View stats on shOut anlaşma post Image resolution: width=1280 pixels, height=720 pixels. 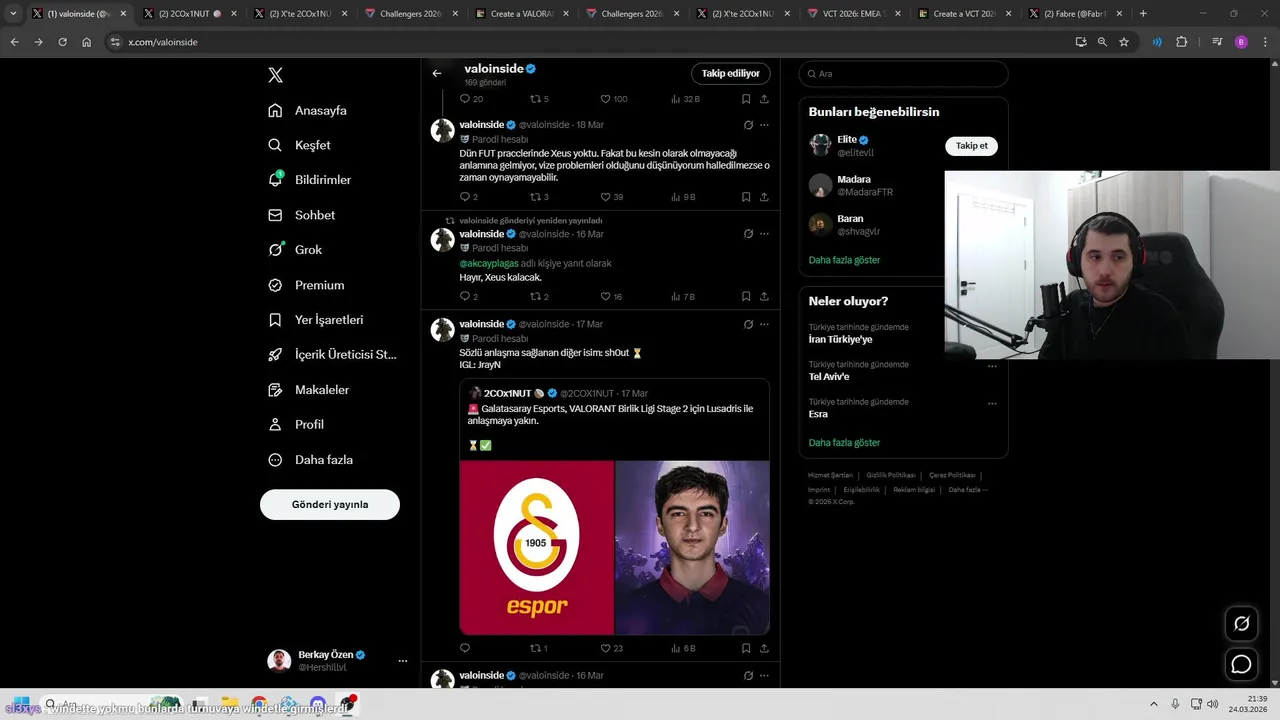683,648
